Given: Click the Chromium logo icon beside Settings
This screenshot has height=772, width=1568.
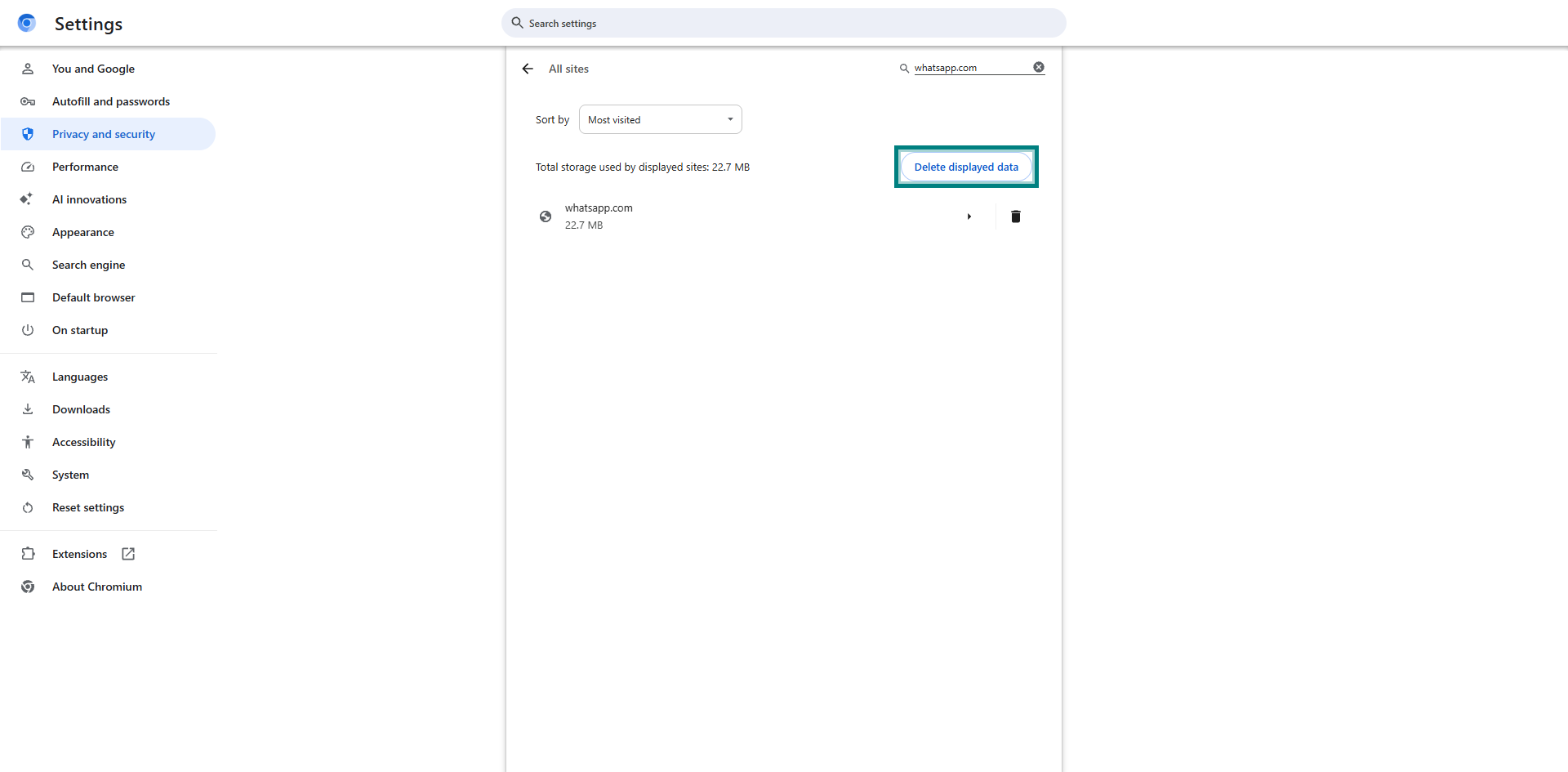Looking at the screenshot, I should point(27,23).
